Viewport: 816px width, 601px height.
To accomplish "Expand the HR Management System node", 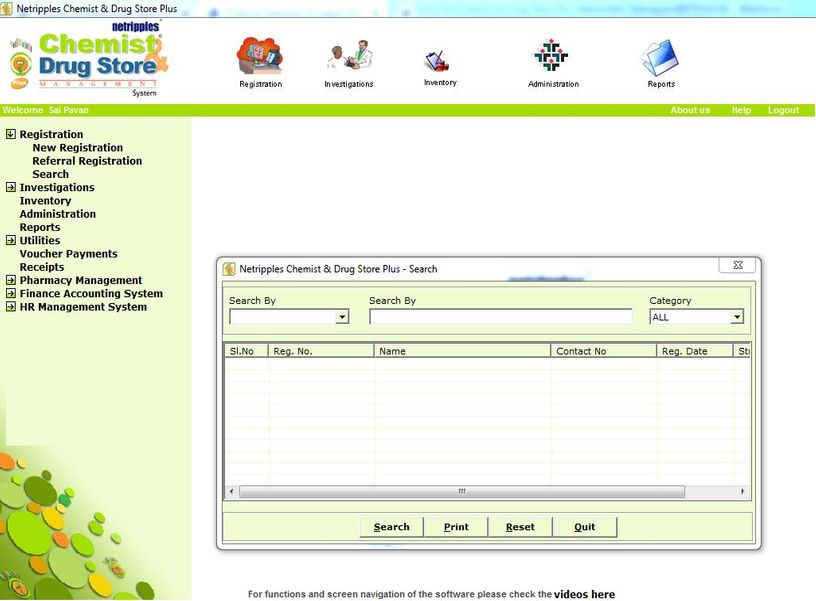I will 11,307.
